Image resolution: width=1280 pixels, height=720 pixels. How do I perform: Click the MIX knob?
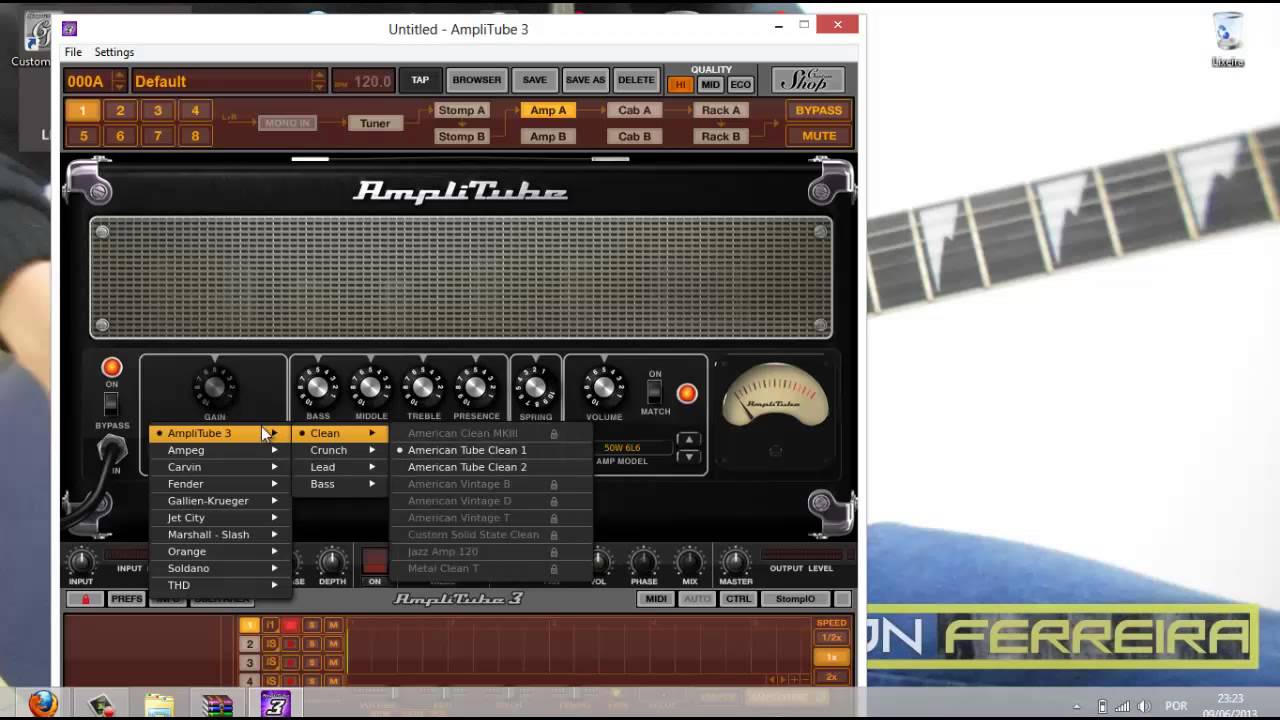point(689,561)
